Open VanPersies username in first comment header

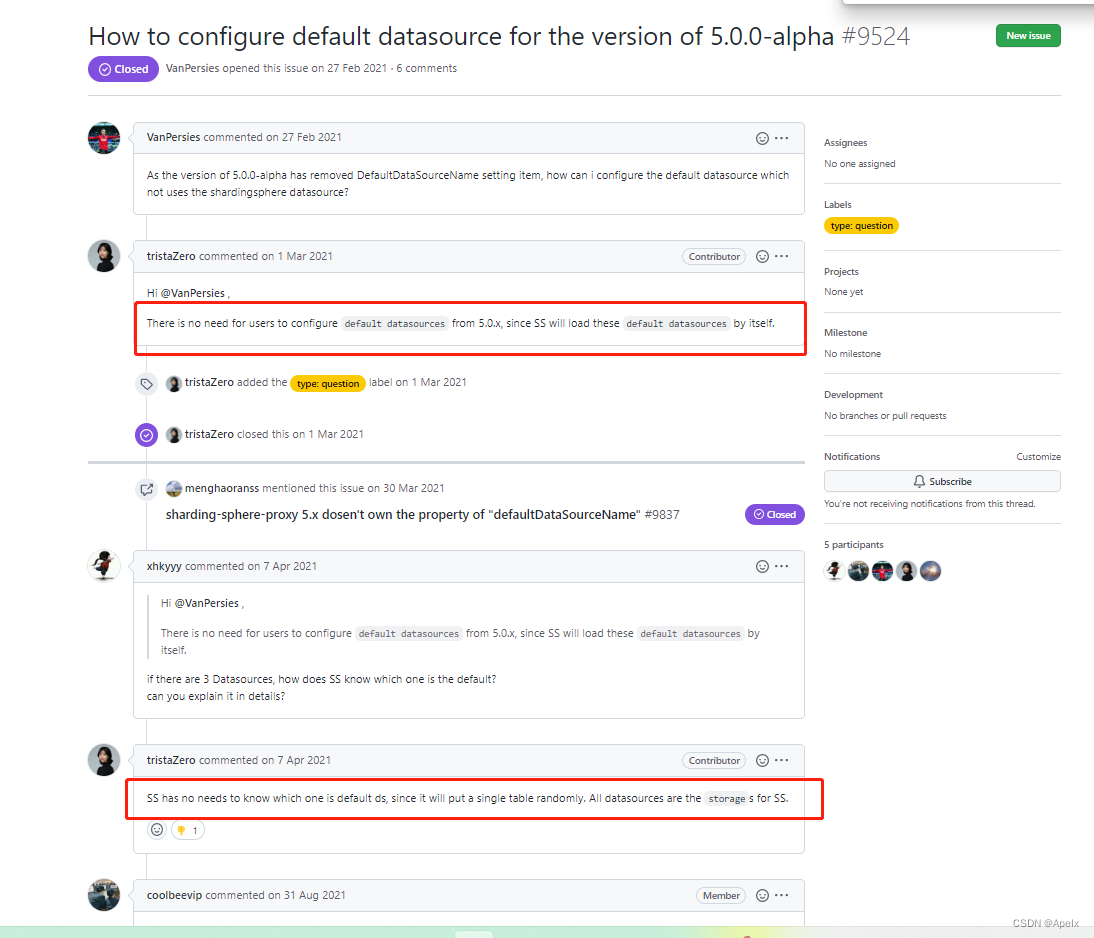click(174, 137)
